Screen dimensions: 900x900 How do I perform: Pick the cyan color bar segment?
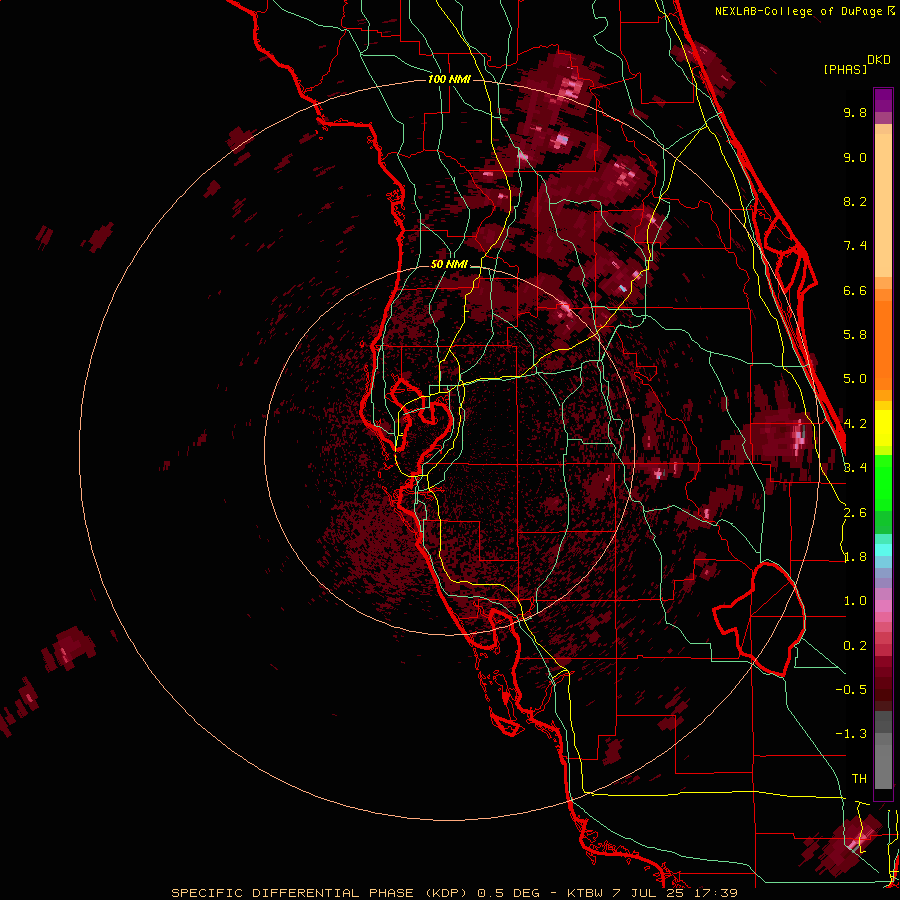point(883,549)
